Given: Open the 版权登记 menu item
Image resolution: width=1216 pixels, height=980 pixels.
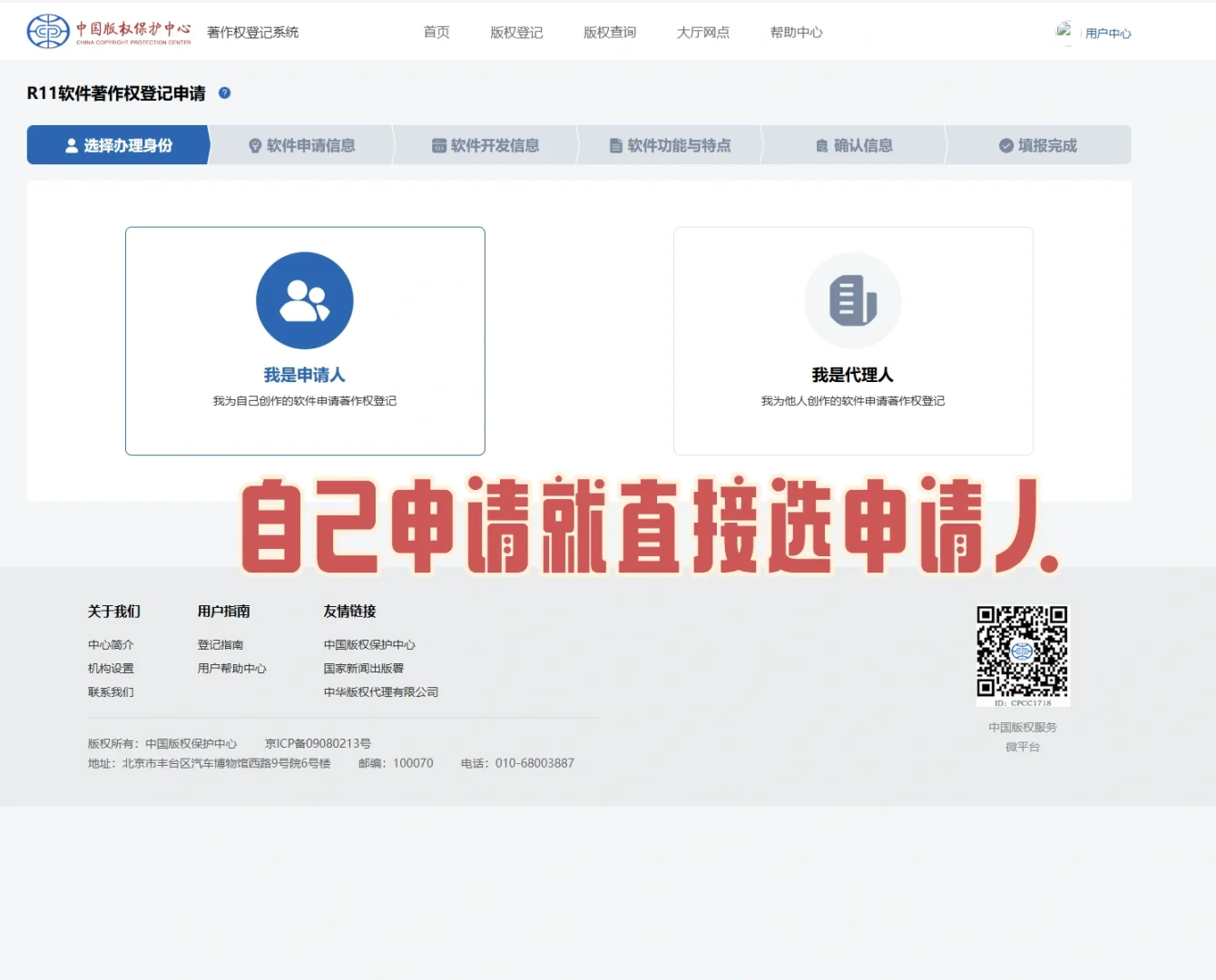Looking at the screenshot, I should pyautogui.click(x=515, y=32).
